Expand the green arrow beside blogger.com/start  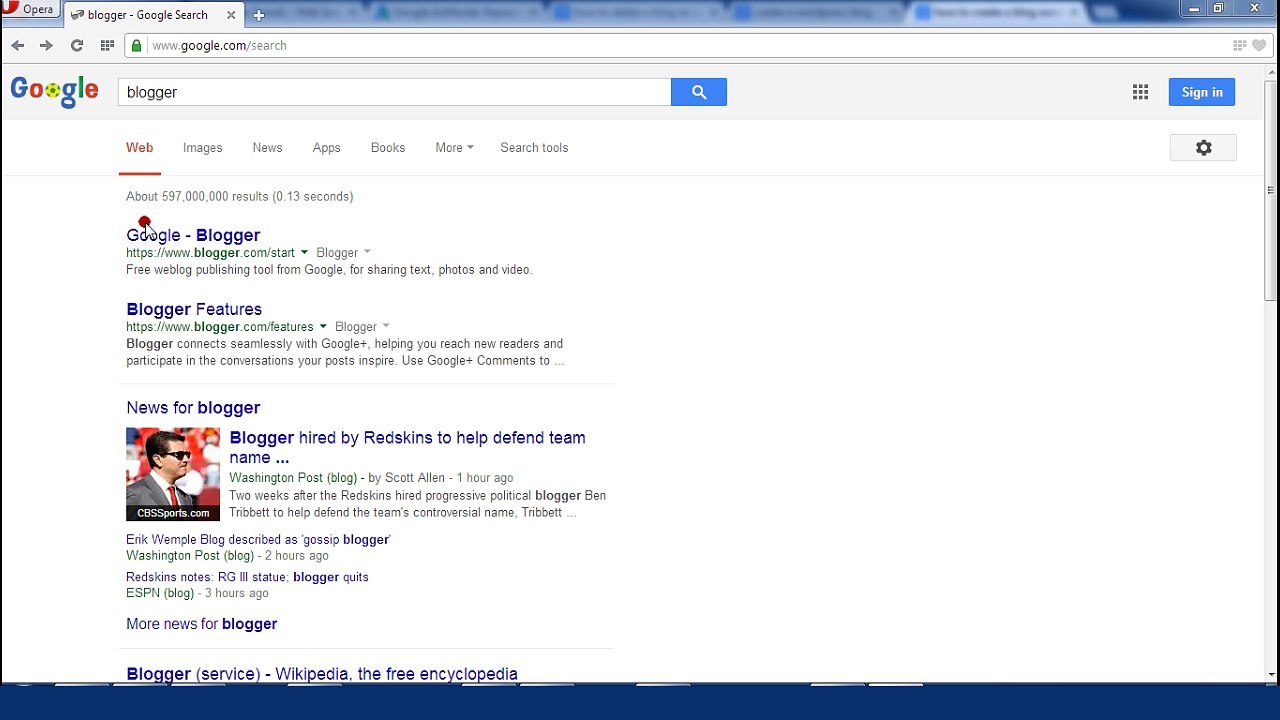304,253
